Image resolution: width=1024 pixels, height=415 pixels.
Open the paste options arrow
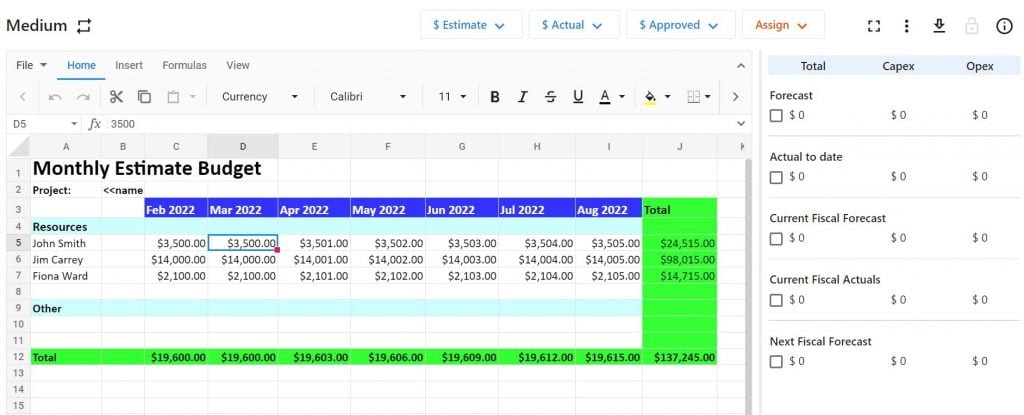(x=193, y=97)
